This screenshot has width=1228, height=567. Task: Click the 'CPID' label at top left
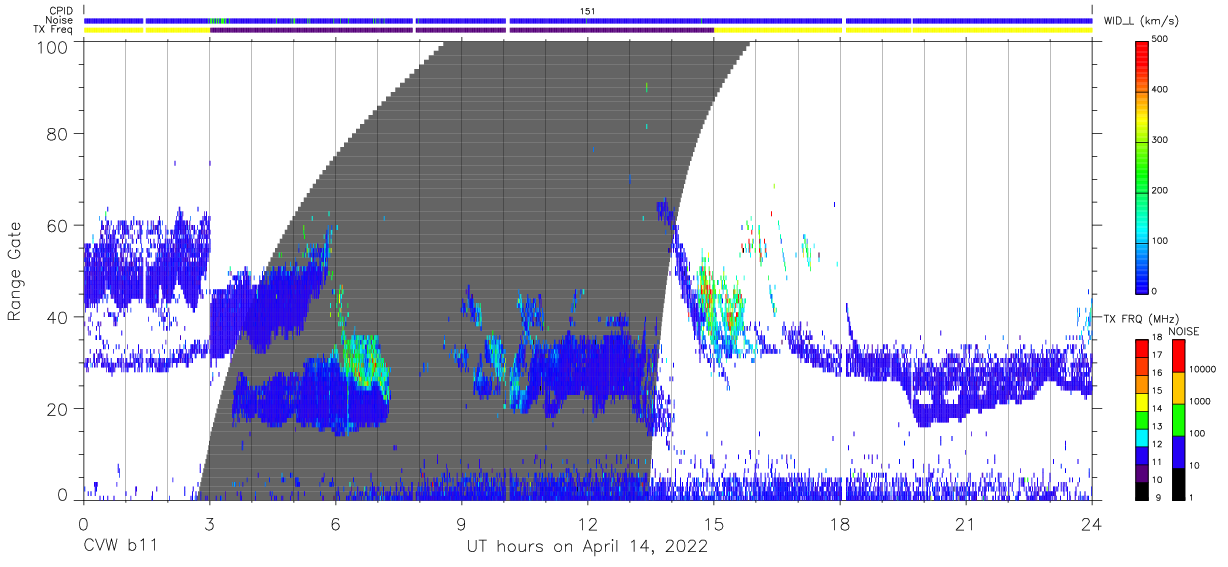click(61, 11)
